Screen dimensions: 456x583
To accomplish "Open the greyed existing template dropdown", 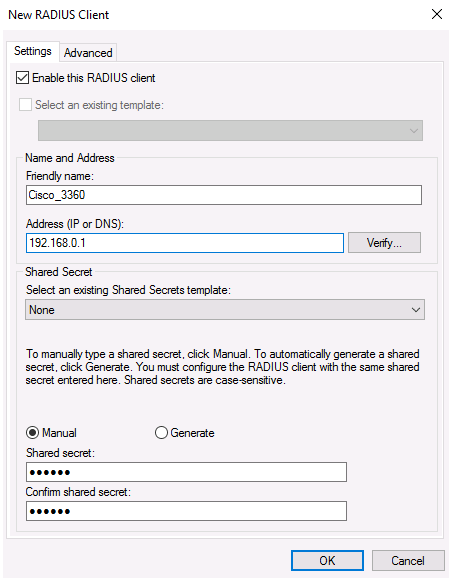I will click(230, 131).
